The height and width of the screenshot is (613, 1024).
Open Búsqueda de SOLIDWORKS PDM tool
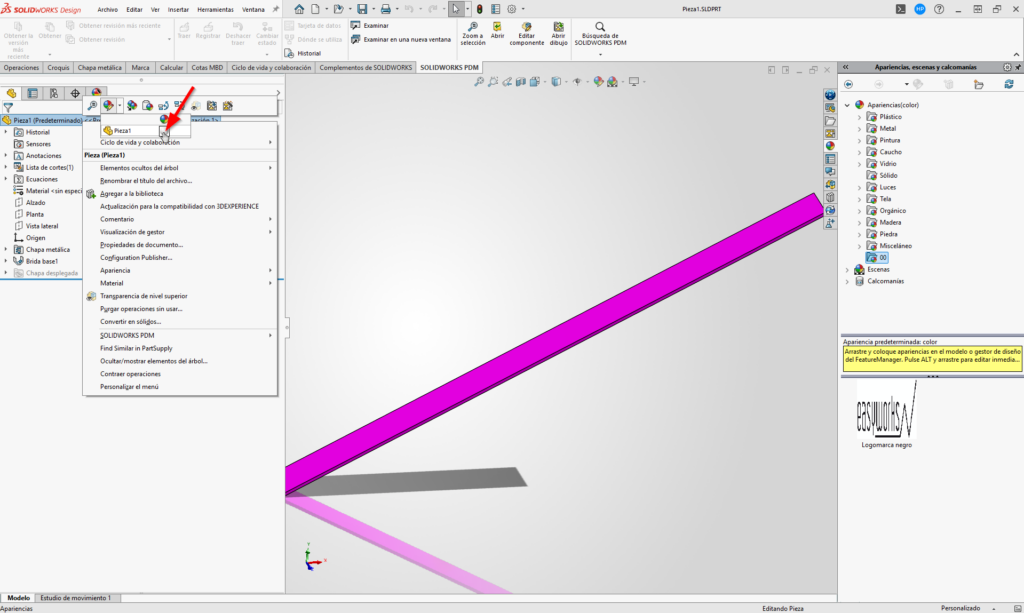[600, 34]
